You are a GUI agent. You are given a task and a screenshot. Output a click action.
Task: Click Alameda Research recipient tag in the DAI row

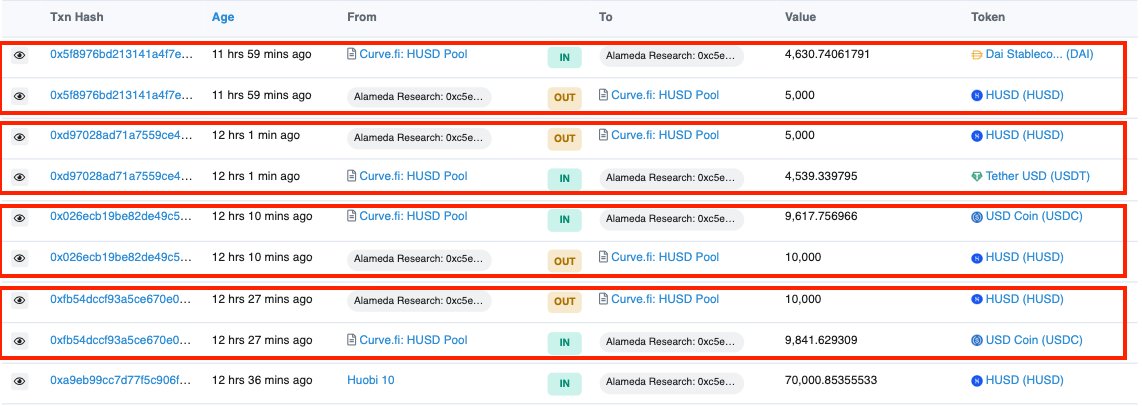click(671, 56)
